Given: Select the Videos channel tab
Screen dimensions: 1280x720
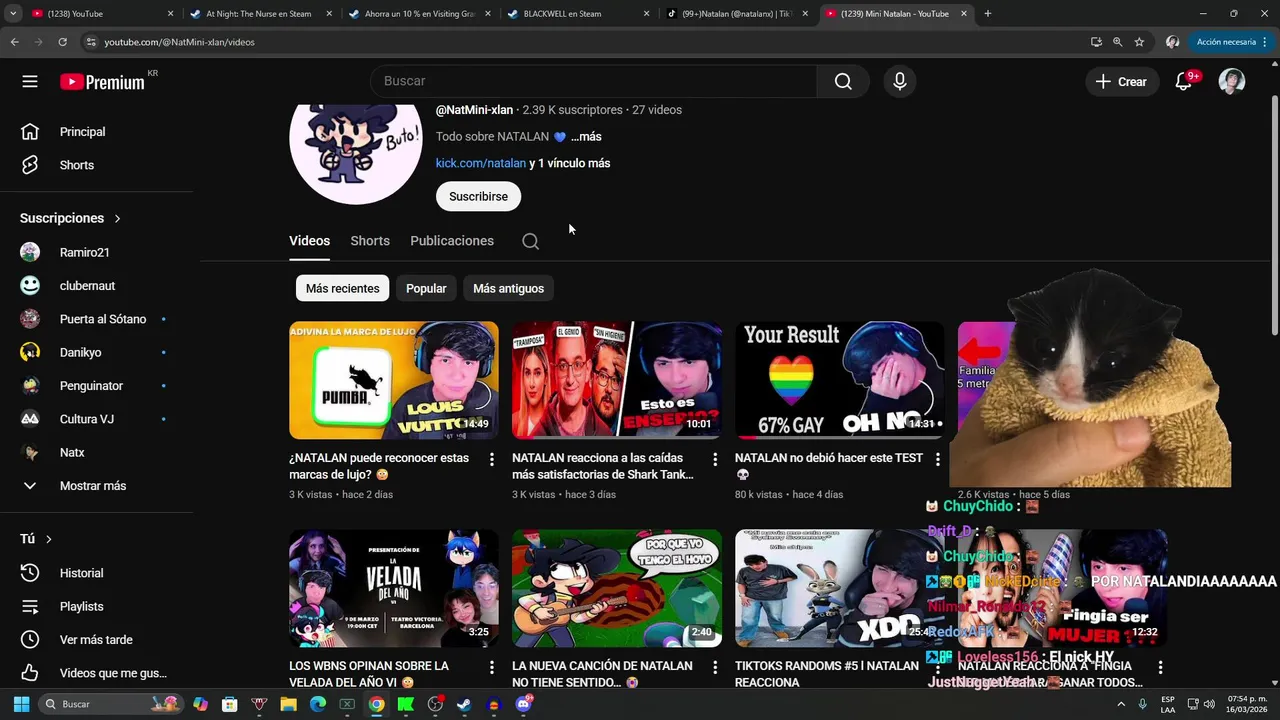Looking at the screenshot, I should 309,241.
